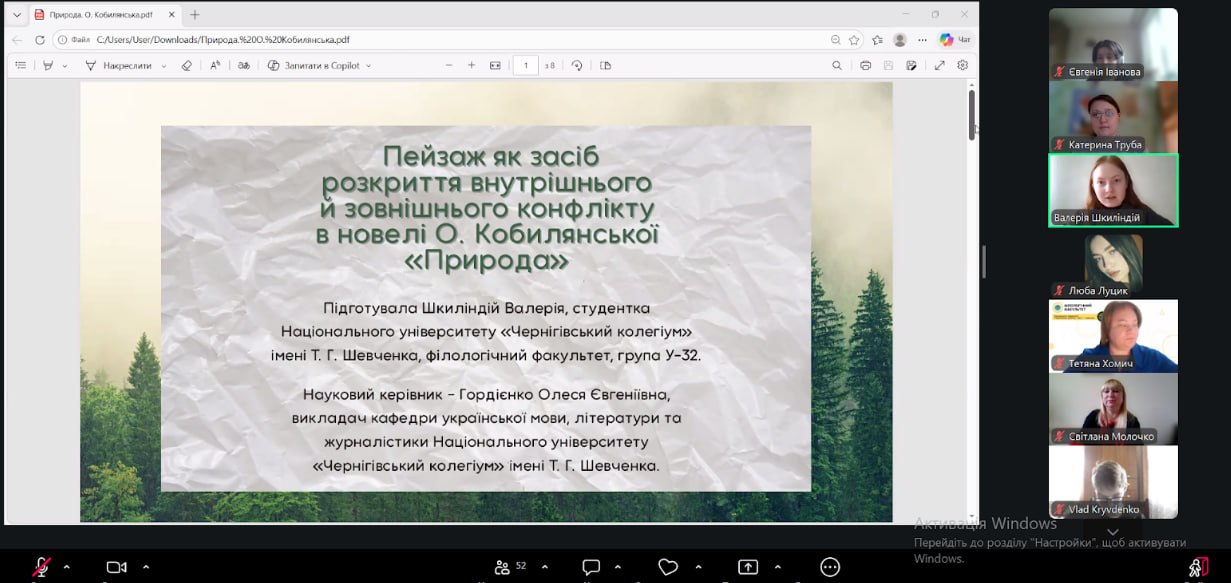
Task: Click the leave meeting button
Action: point(1196,567)
